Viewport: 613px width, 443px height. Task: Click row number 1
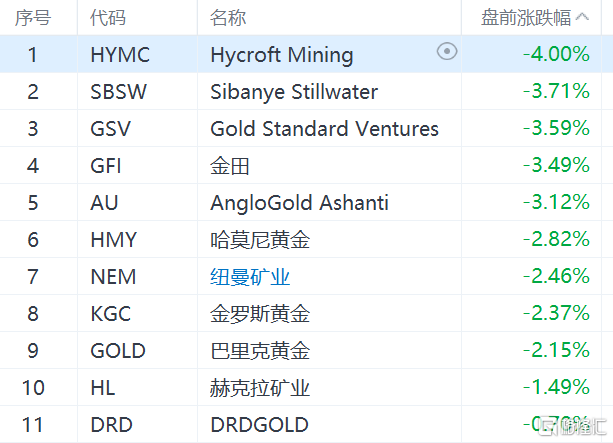[x=33, y=55]
